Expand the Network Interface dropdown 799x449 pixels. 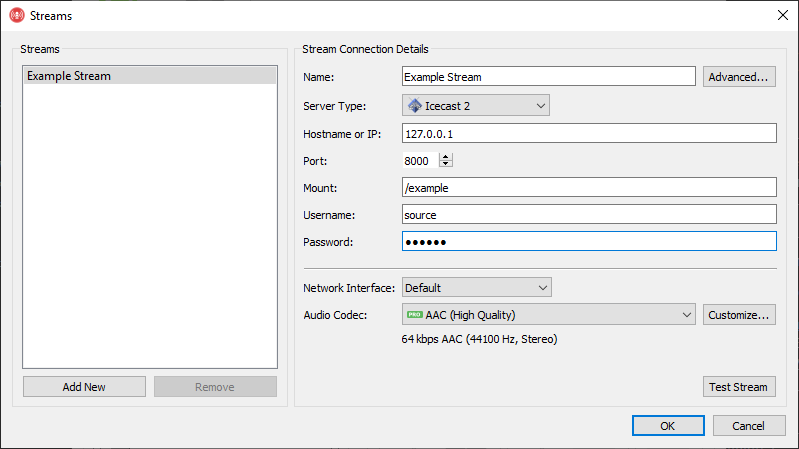click(x=476, y=288)
